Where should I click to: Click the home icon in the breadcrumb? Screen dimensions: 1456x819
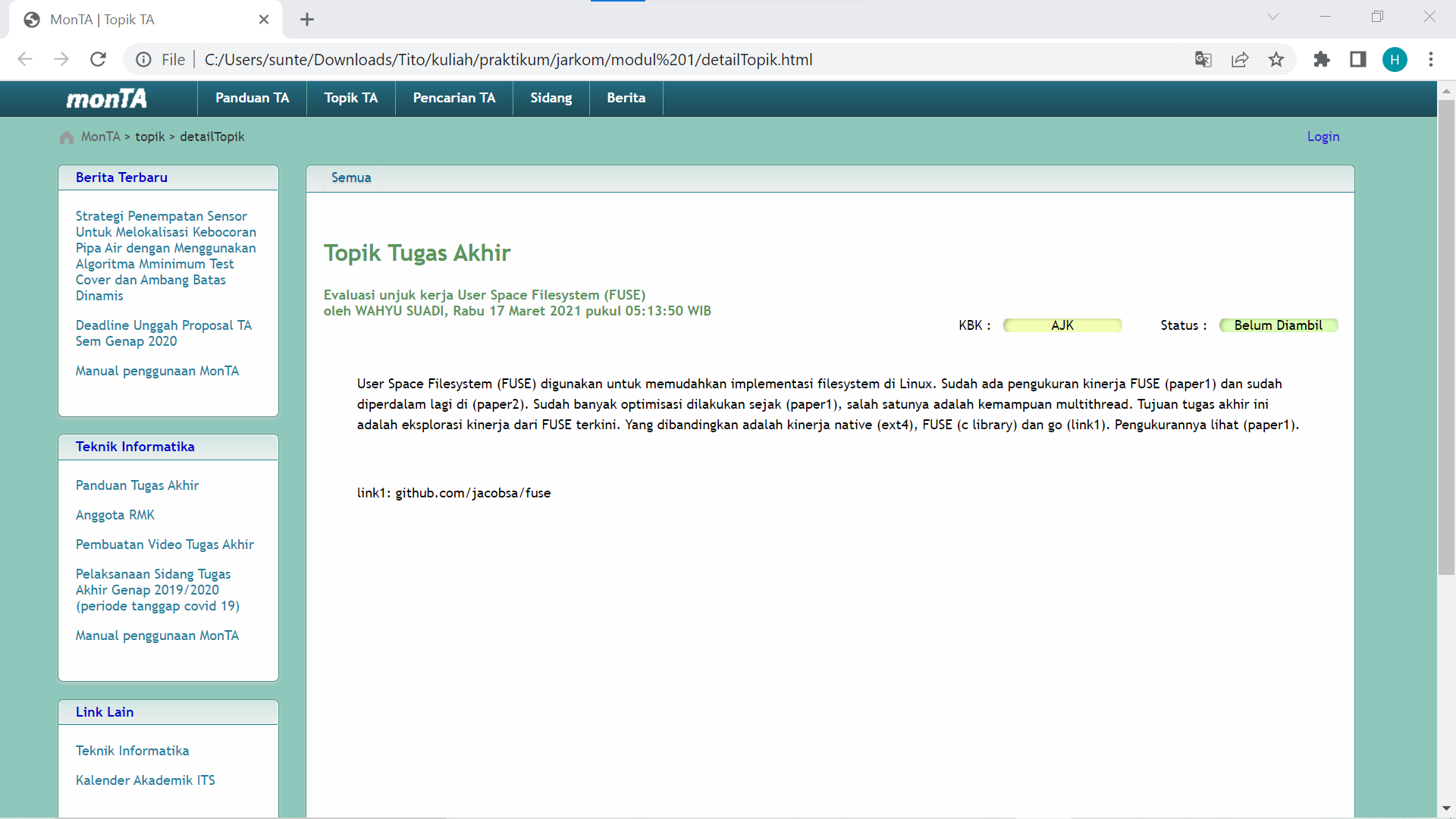click(x=67, y=137)
